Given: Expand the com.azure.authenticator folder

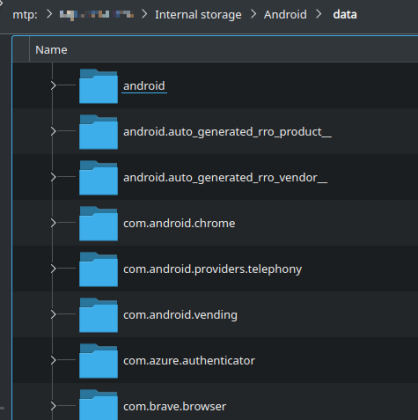Looking at the screenshot, I should 53,360.
